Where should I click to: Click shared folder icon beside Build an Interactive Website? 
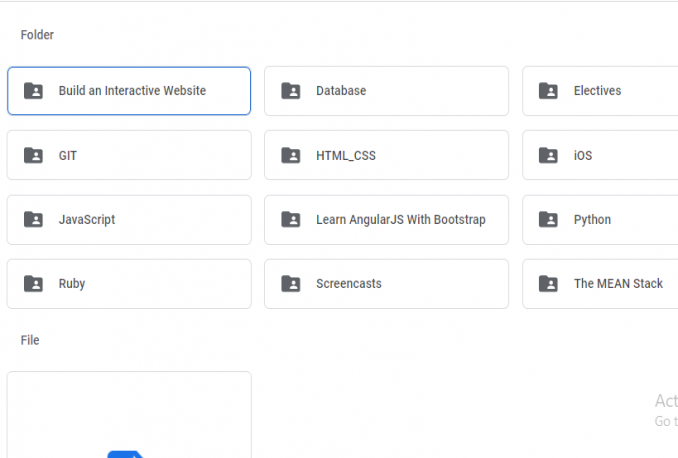pyautogui.click(x=33, y=91)
